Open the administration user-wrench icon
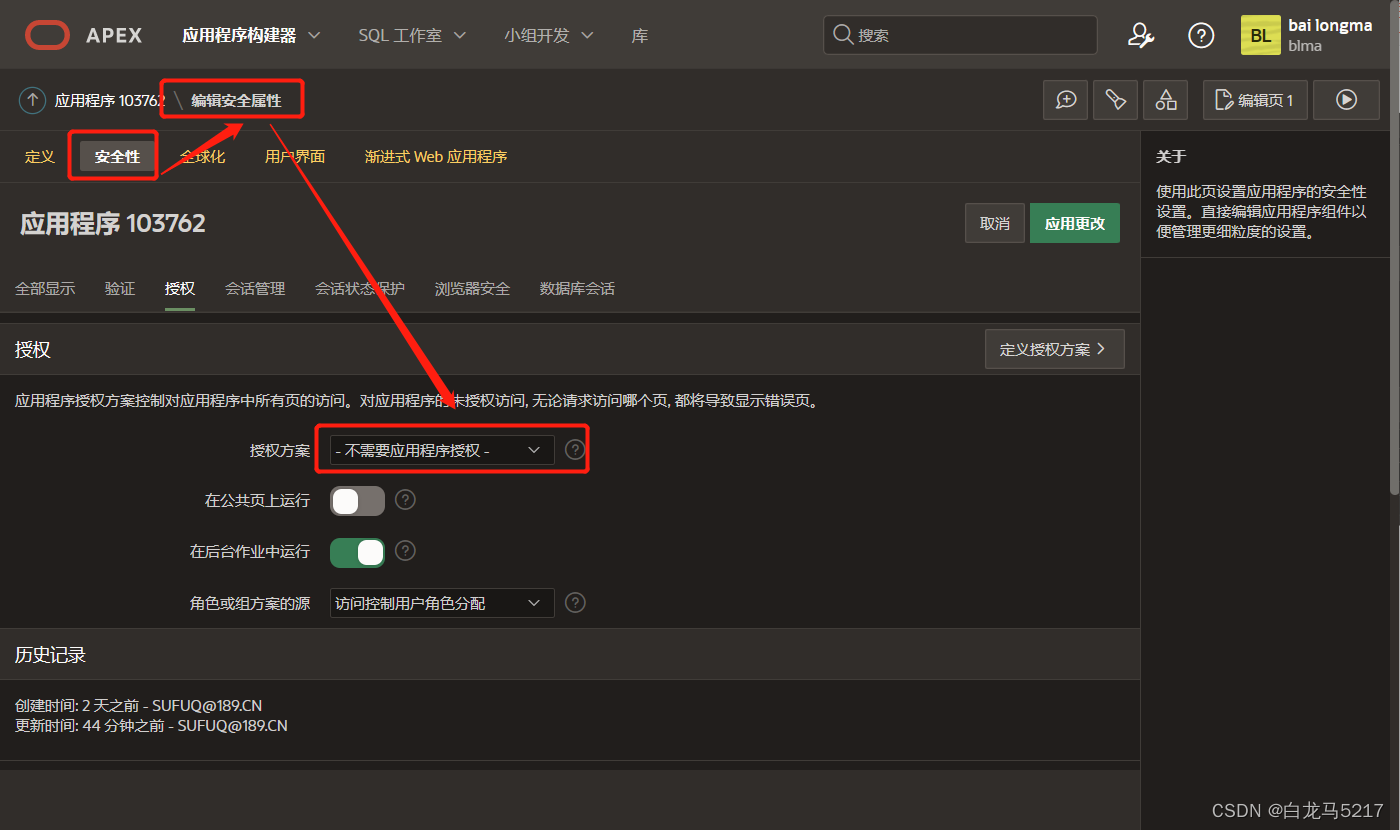The image size is (1400, 830). pos(1141,35)
